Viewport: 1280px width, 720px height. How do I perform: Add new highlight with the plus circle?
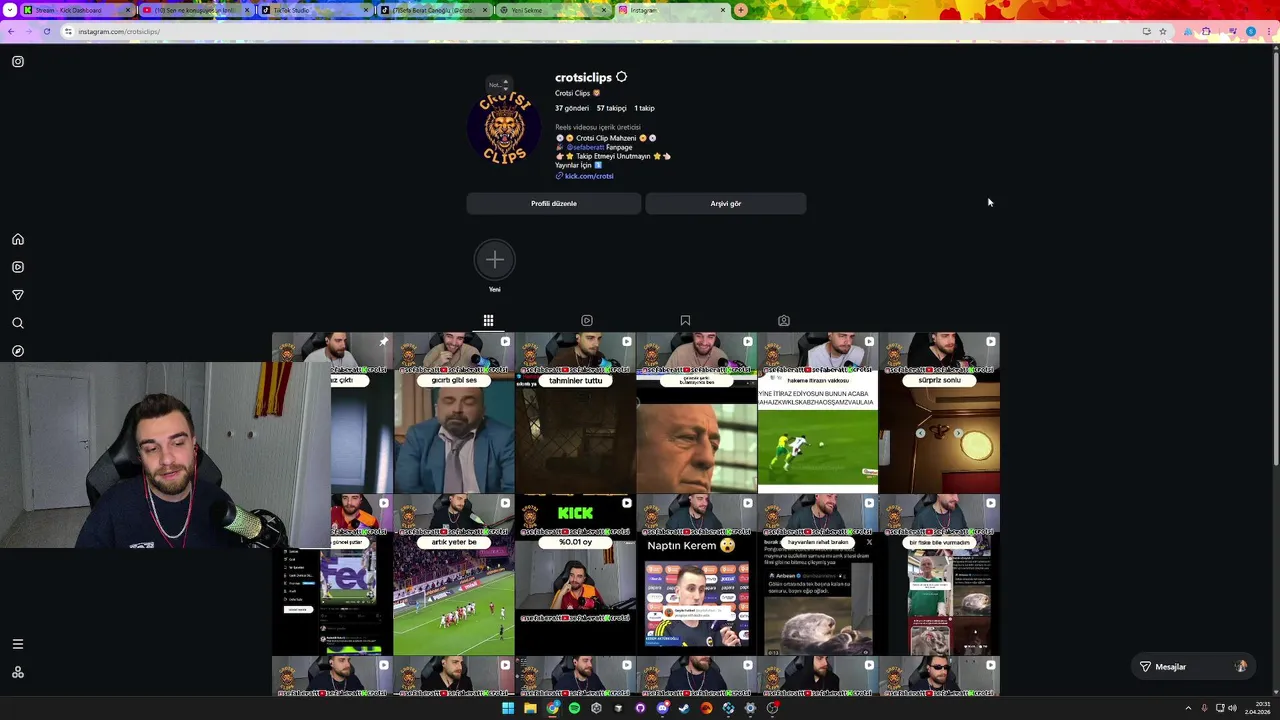click(494, 260)
